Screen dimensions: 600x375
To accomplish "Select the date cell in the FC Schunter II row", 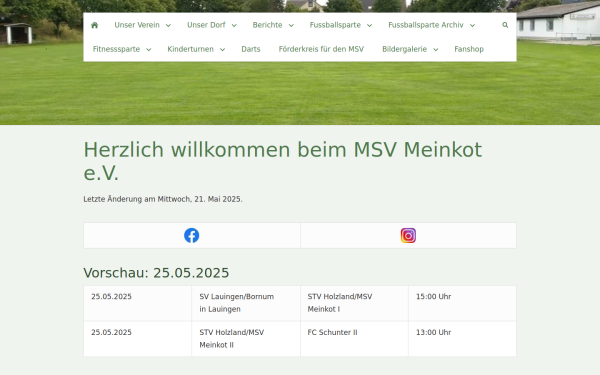I will coord(137,339).
